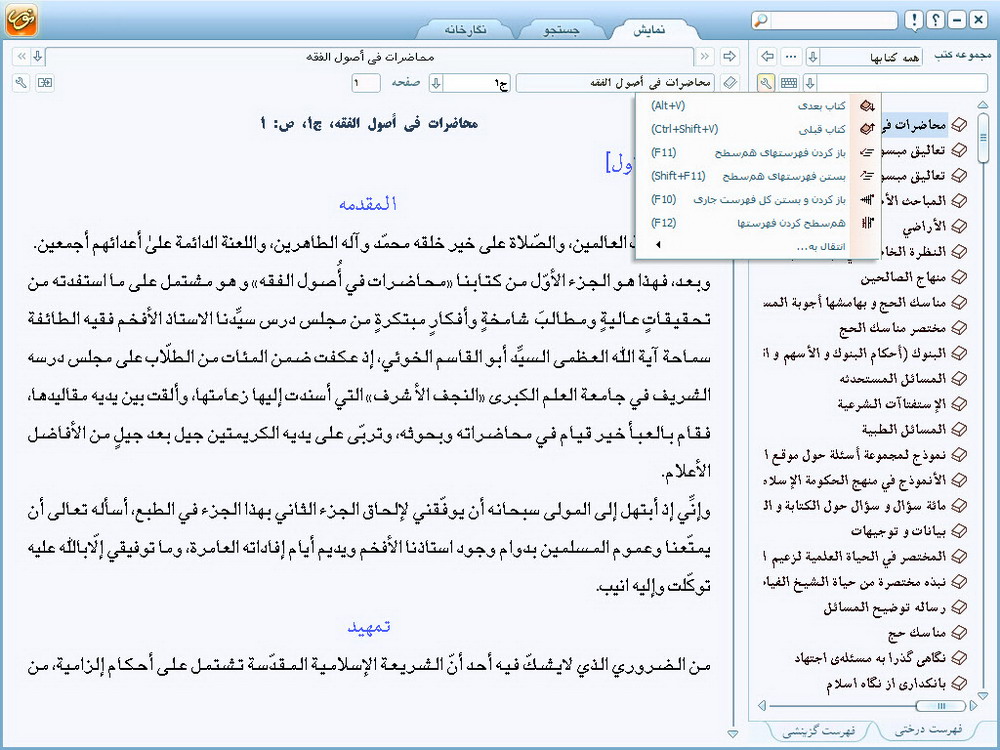The image size is (1000, 750).
Task: Click book icon beside المسائل الطبية
Action: pos(959,429)
